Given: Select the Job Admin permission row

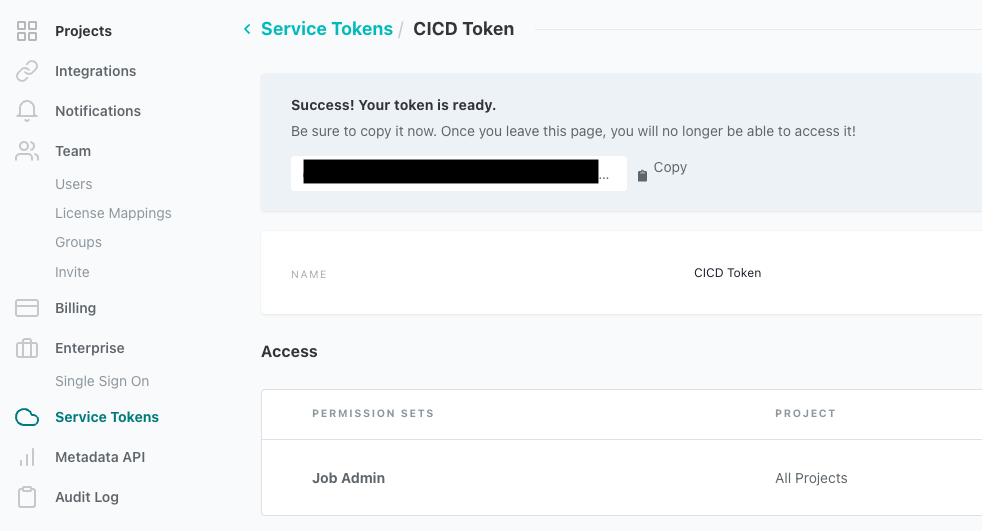Looking at the screenshot, I should 348,478.
